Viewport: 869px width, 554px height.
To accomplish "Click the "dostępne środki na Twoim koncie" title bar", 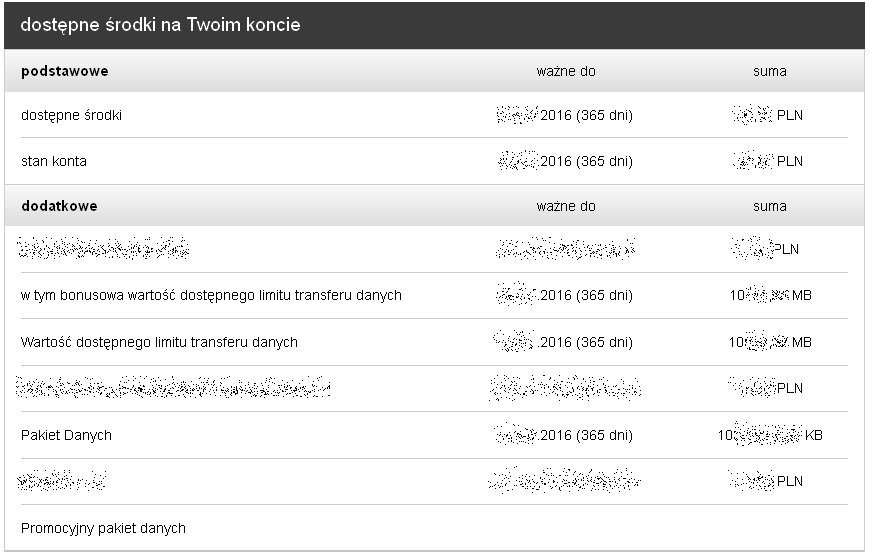I will pyautogui.click(x=160, y=25).
